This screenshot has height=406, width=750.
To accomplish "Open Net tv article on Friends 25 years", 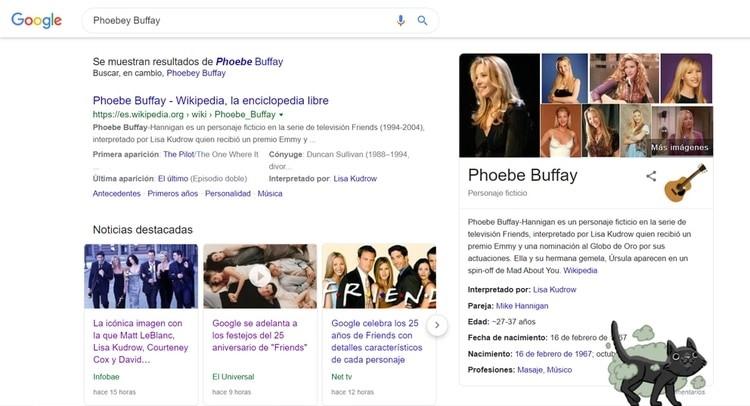I will pyautogui.click(x=377, y=341).
